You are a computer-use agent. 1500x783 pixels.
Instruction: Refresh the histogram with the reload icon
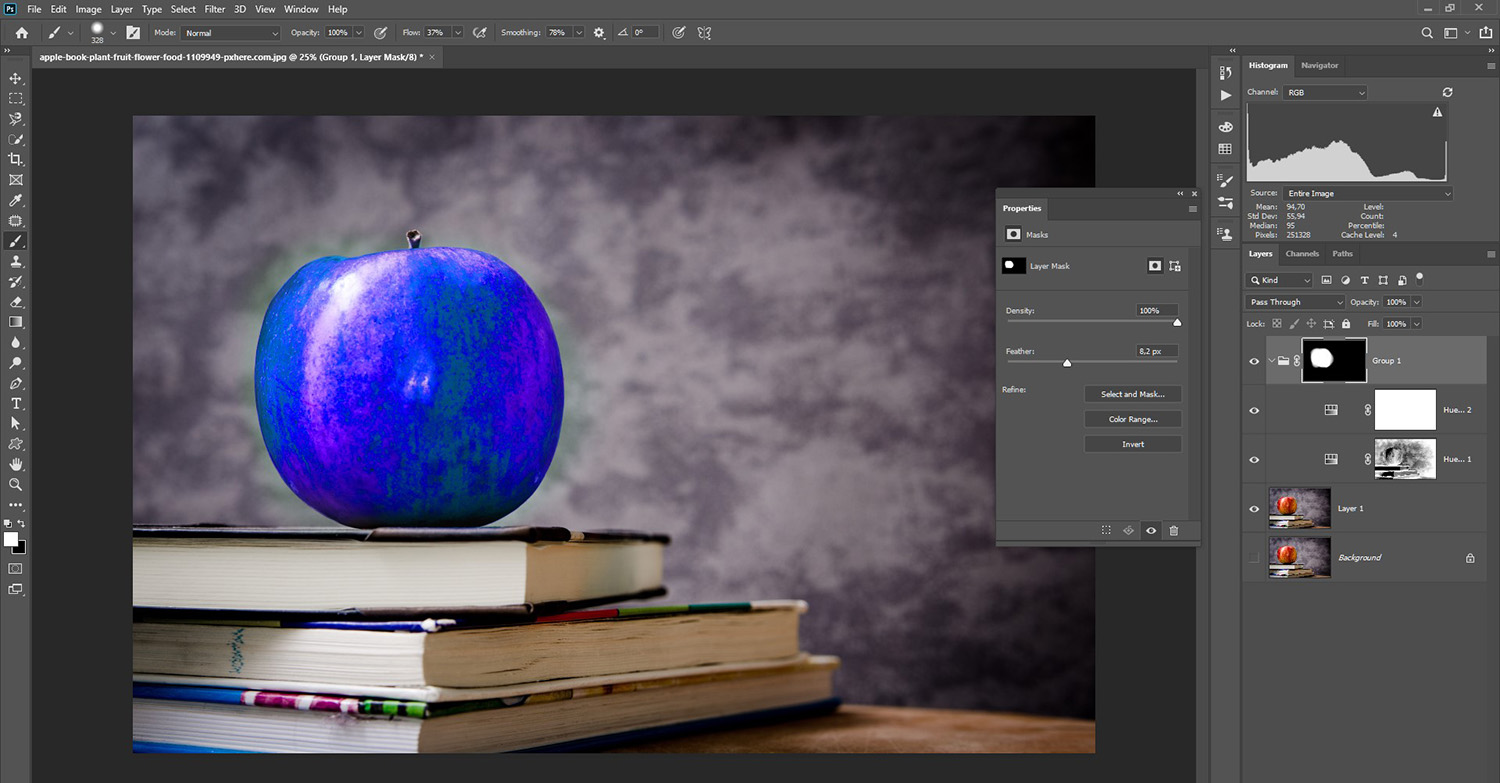tap(1447, 92)
